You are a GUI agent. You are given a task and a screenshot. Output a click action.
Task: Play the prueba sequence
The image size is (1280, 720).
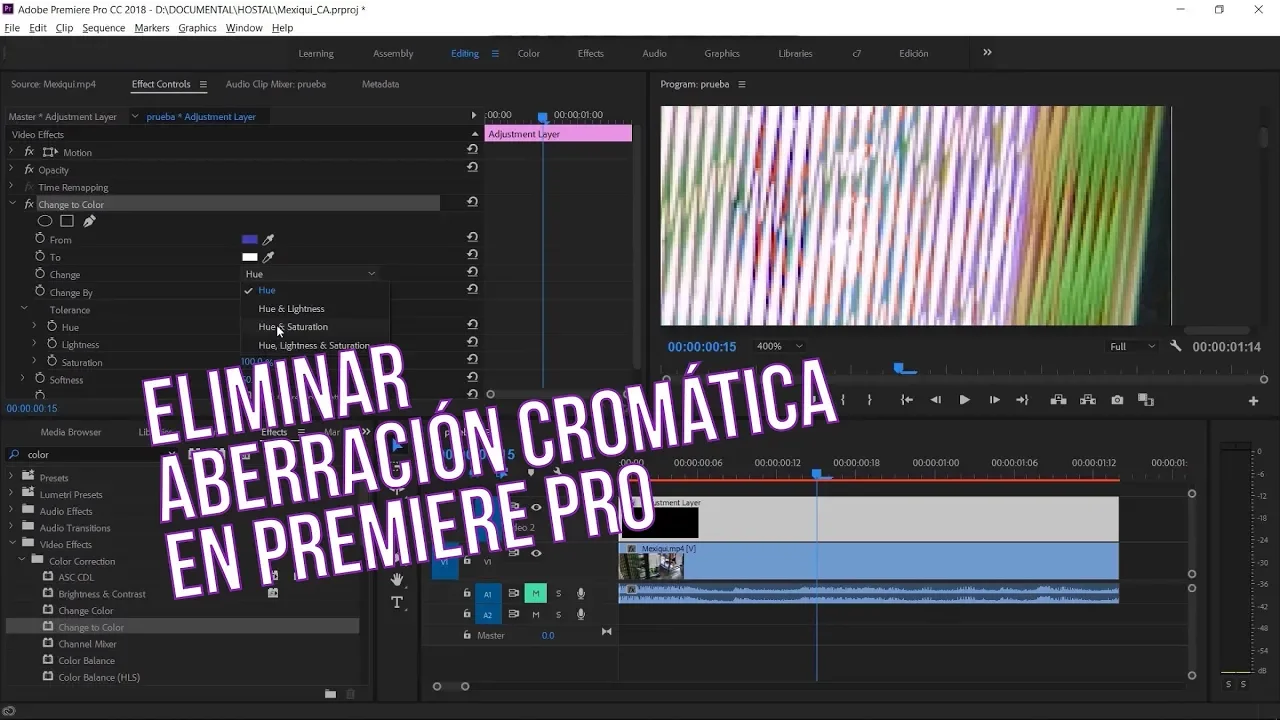point(964,400)
